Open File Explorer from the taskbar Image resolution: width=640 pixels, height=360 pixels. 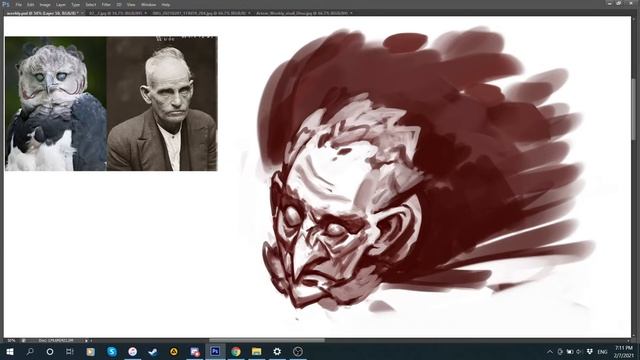[x=256, y=351]
